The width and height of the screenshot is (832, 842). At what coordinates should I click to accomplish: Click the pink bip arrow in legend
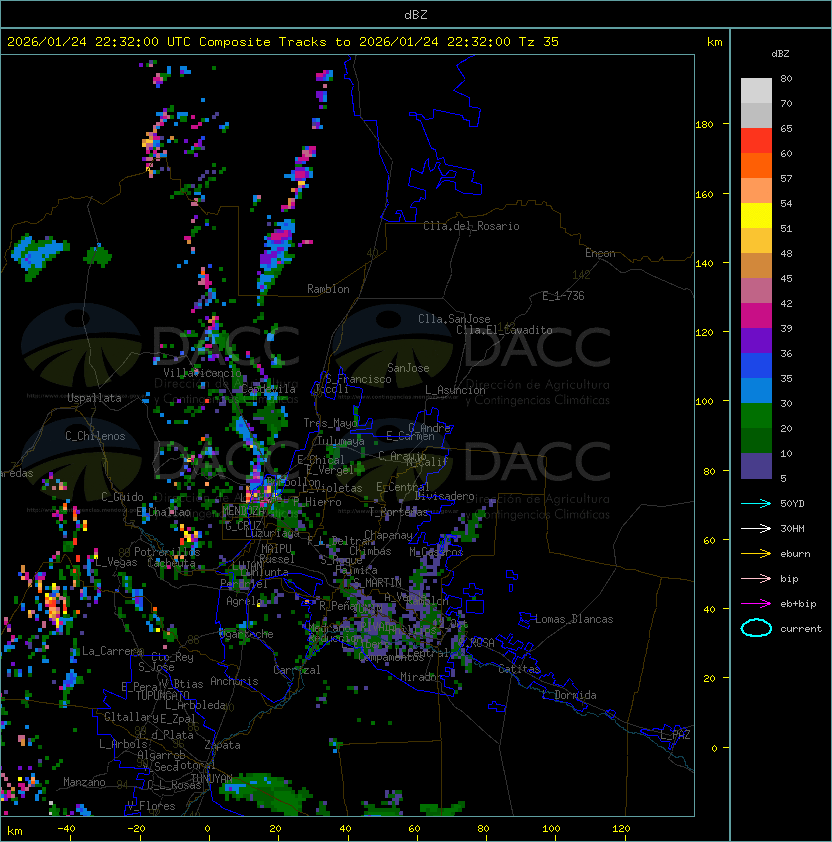(756, 578)
